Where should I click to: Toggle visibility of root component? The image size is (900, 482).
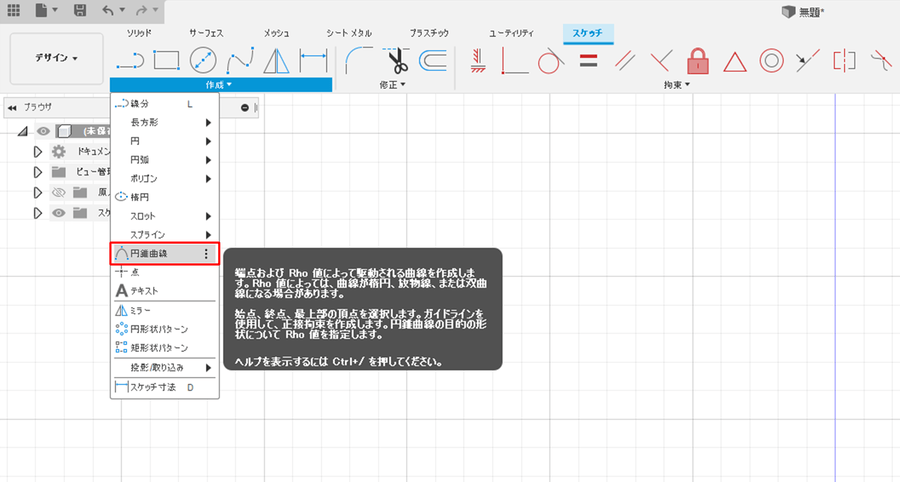coord(43,131)
